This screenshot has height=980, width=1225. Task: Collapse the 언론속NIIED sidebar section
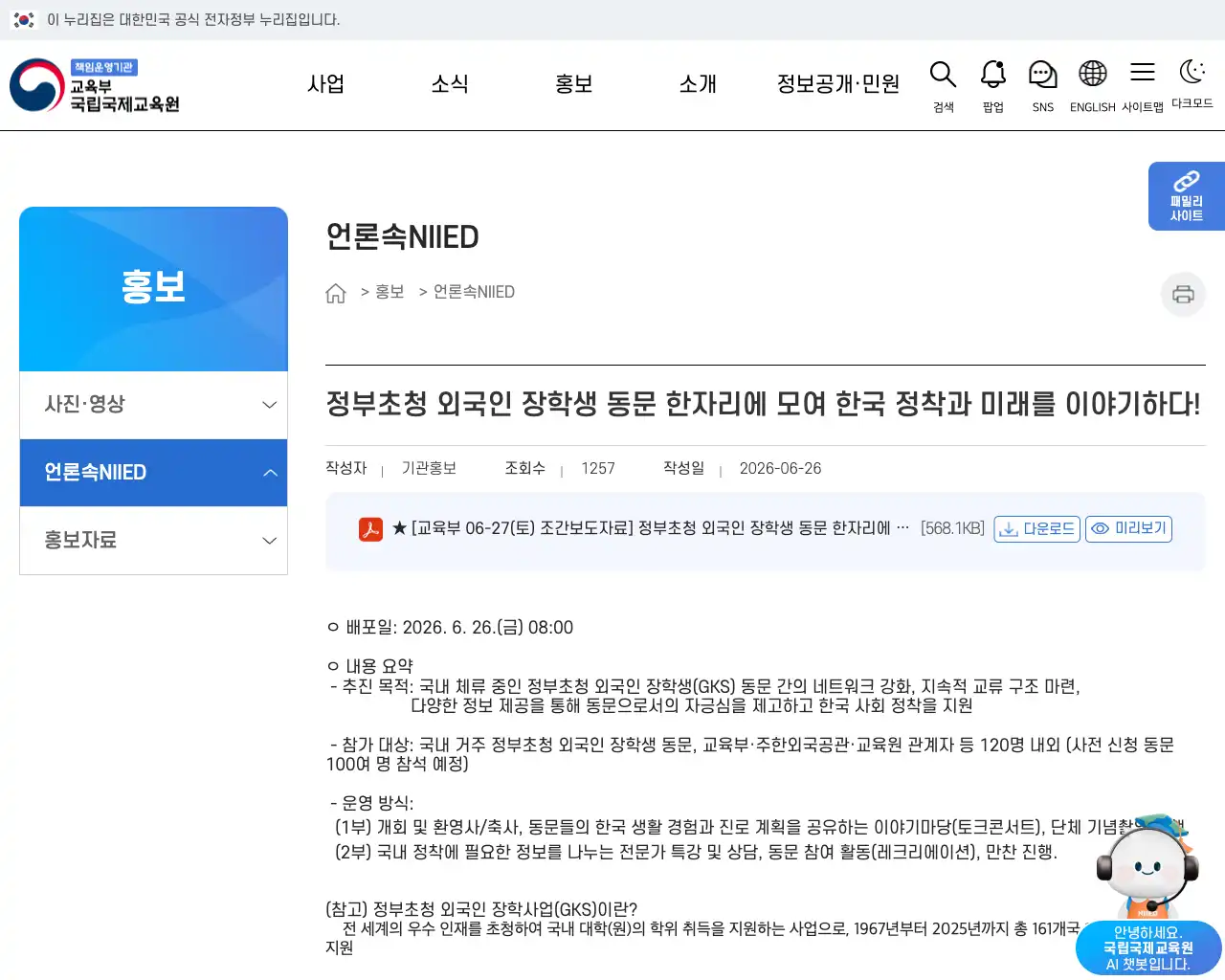coord(153,473)
